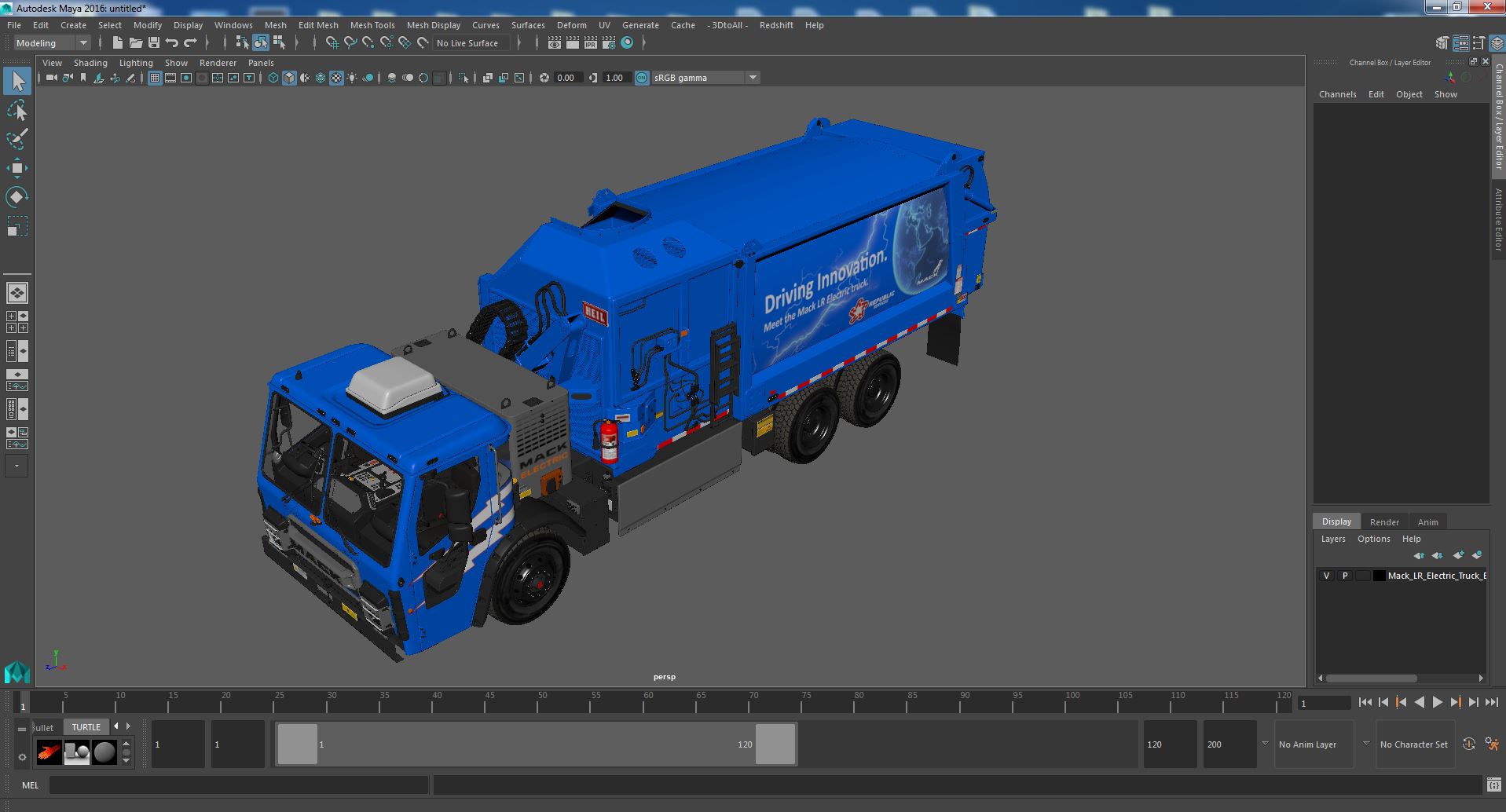Open the Render View window

tap(555, 43)
